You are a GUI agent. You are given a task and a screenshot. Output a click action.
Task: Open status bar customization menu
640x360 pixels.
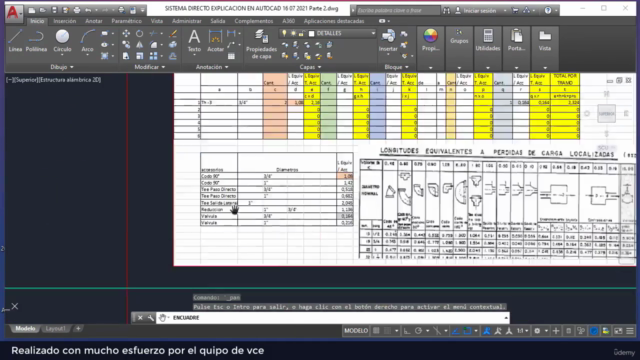point(630,331)
